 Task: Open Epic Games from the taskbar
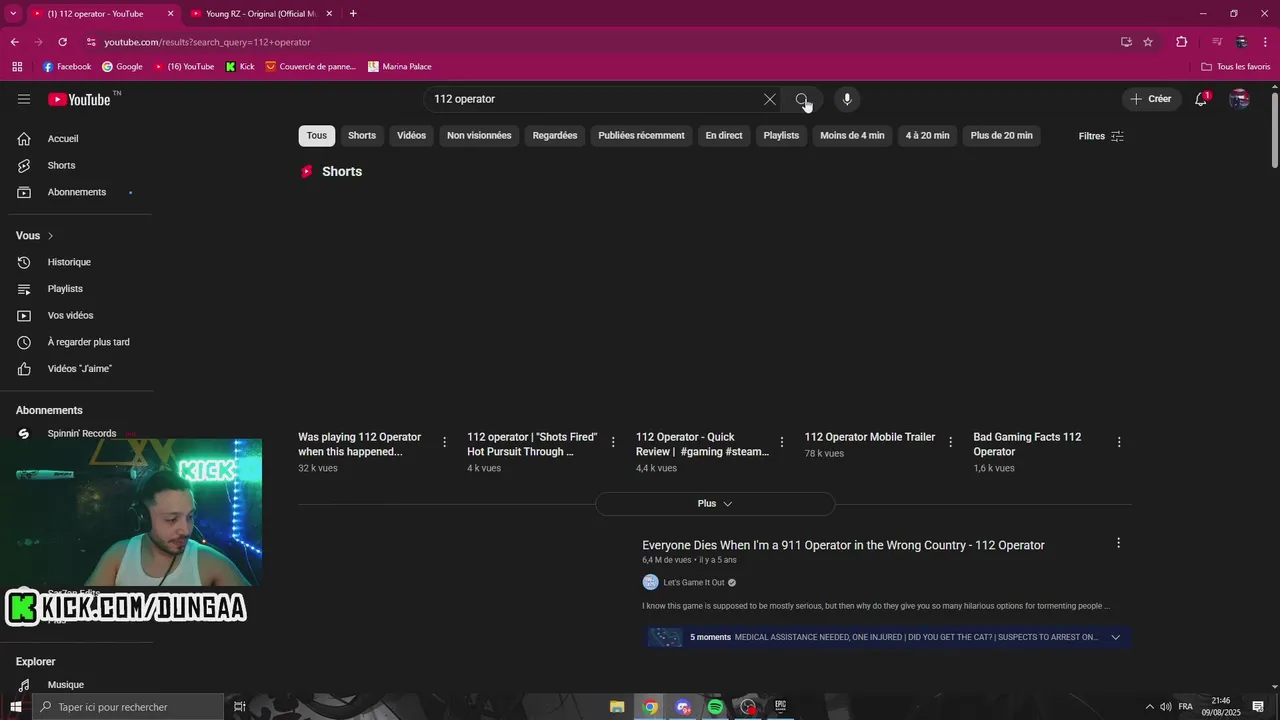click(x=780, y=707)
